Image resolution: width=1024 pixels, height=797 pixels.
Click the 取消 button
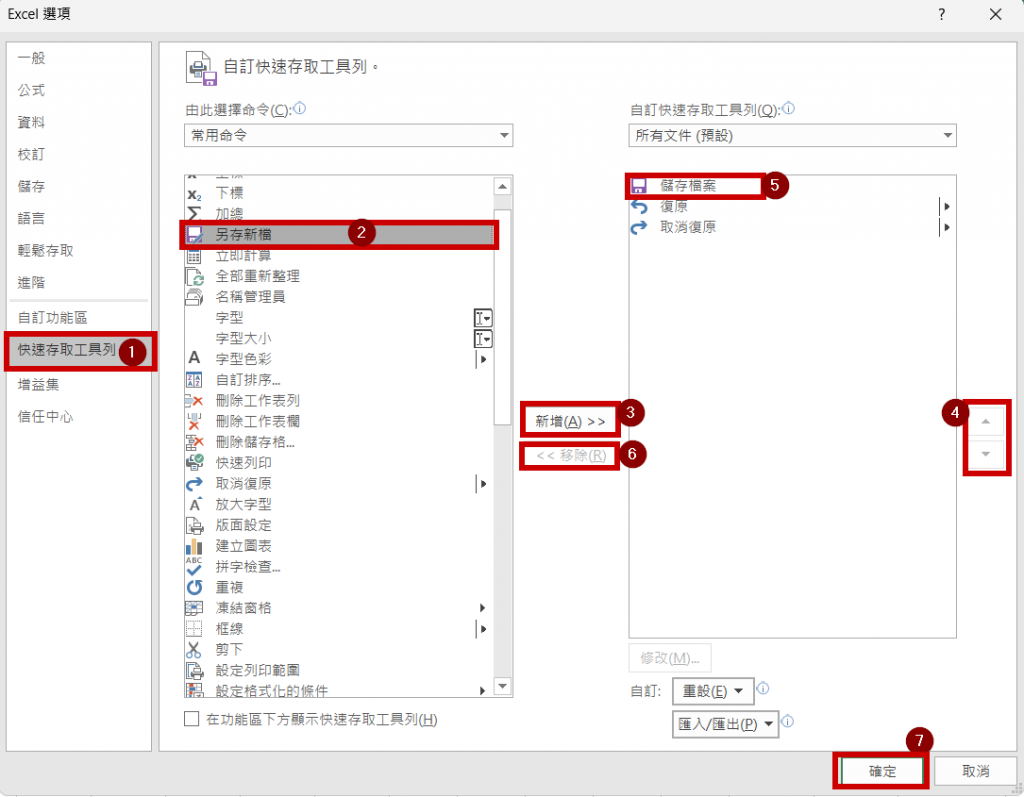[976, 772]
